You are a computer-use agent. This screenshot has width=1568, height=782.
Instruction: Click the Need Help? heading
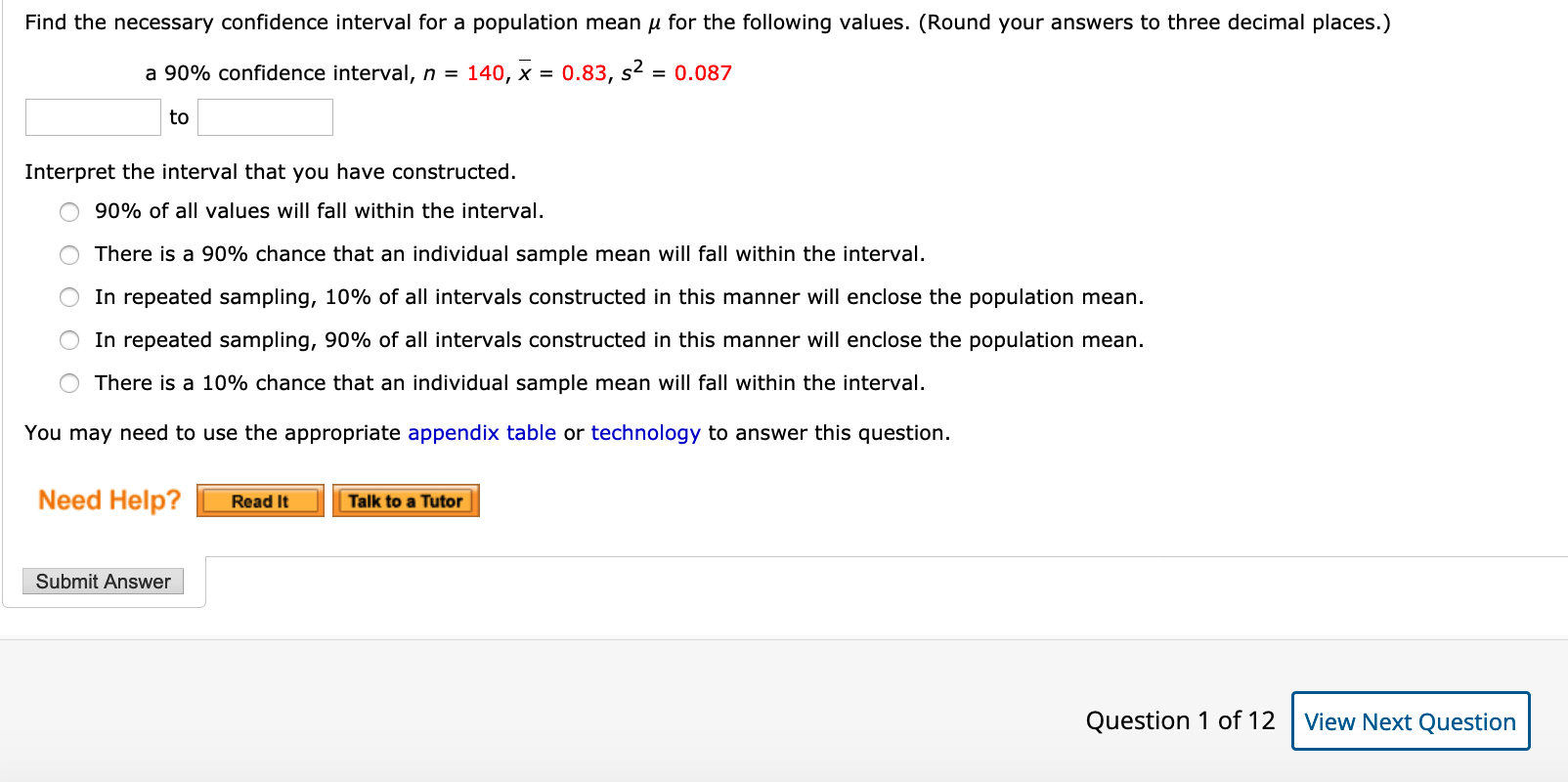[109, 500]
